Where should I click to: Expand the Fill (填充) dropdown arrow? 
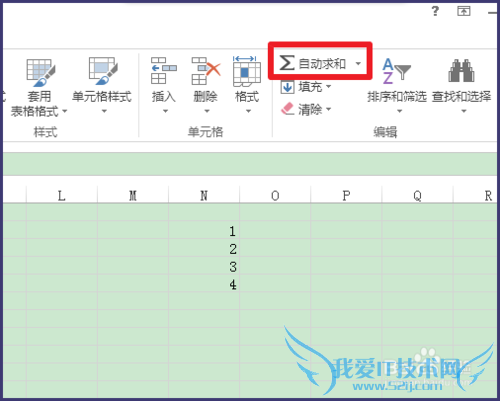click(x=329, y=87)
